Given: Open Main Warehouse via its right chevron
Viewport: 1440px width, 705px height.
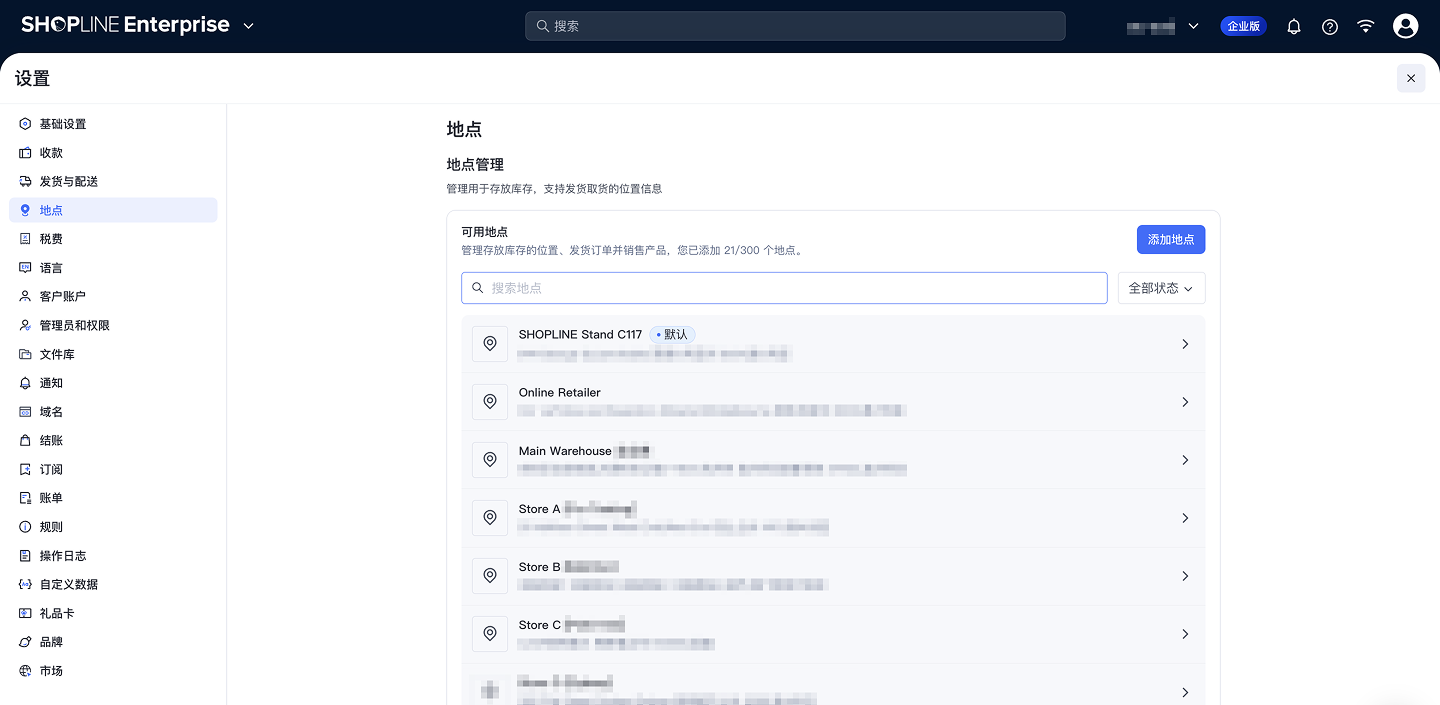Looking at the screenshot, I should (1185, 460).
